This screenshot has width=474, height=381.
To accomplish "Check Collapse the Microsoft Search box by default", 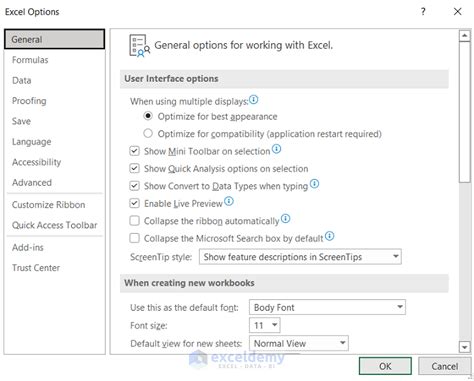I will pyautogui.click(x=134, y=238).
